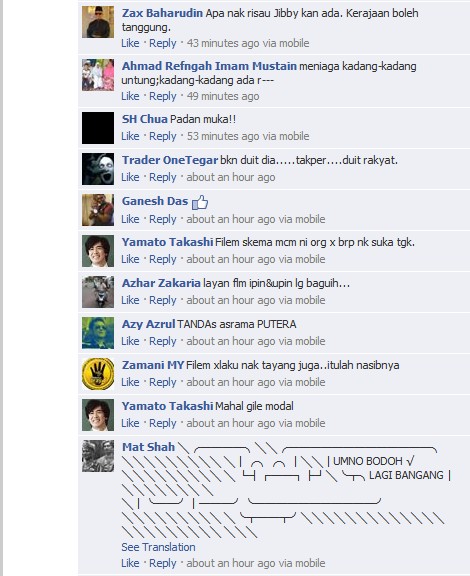The image size is (470, 576).
Task: Reply to SH Chua's Padan muka comment
Action: click(x=163, y=136)
